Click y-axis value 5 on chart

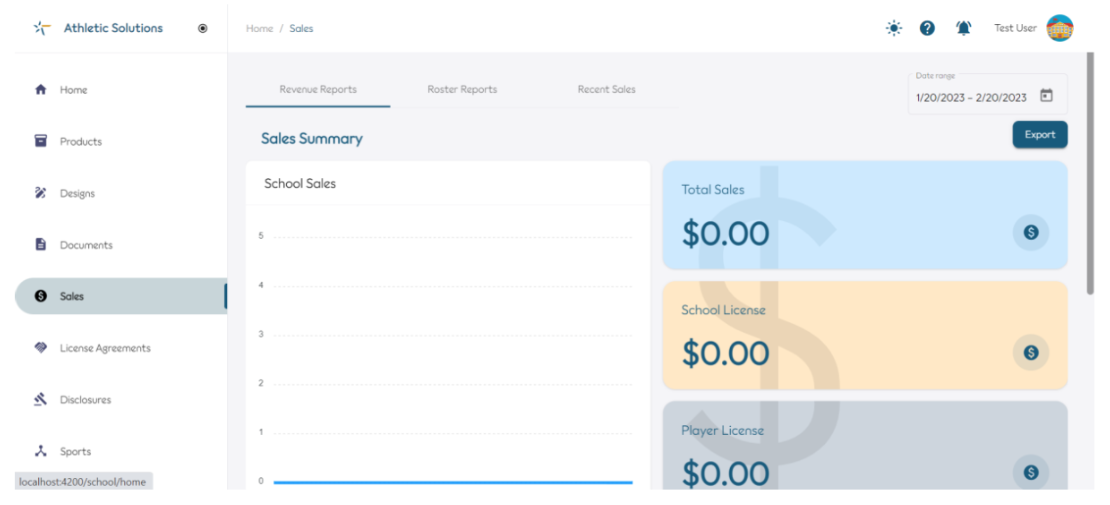[261, 236]
